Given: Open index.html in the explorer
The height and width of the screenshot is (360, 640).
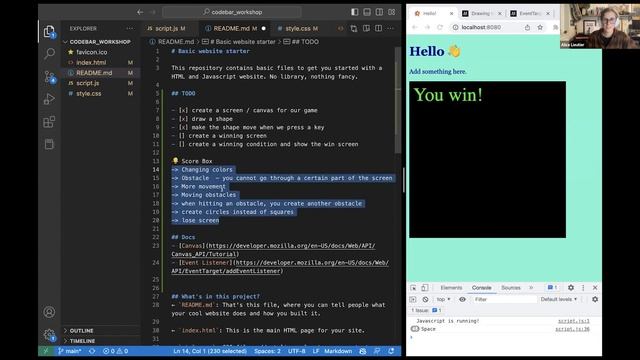Looking at the screenshot, I should [x=91, y=62].
